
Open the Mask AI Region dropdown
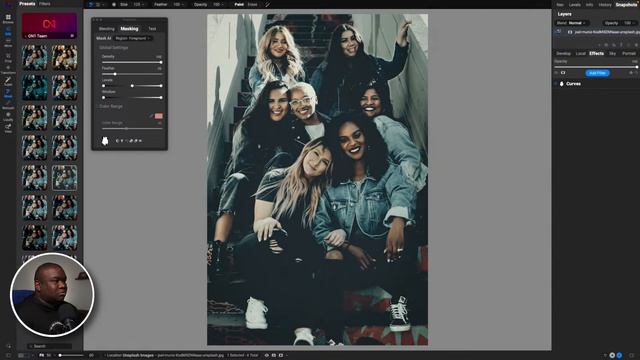click(x=133, y=38)
